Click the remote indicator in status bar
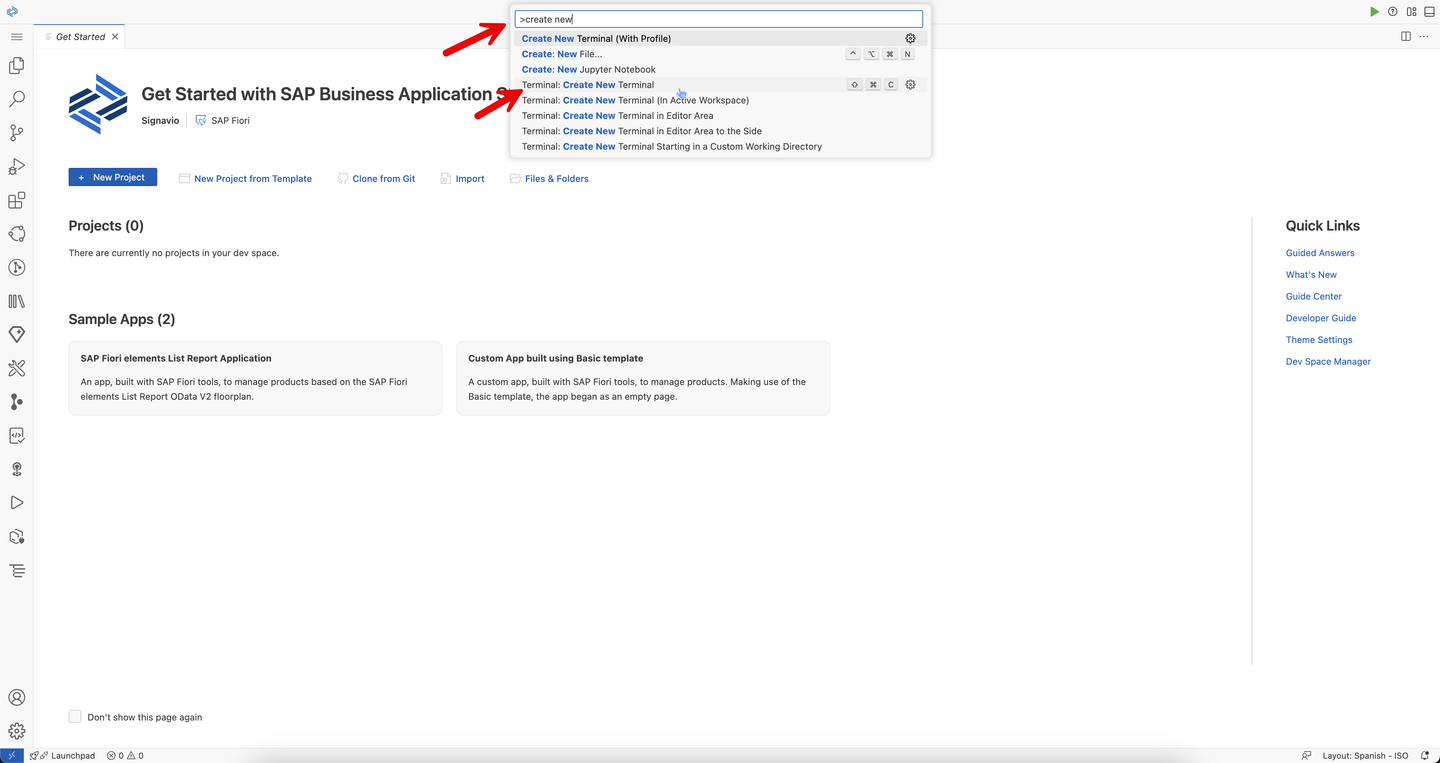 click(x=11, y=755)
